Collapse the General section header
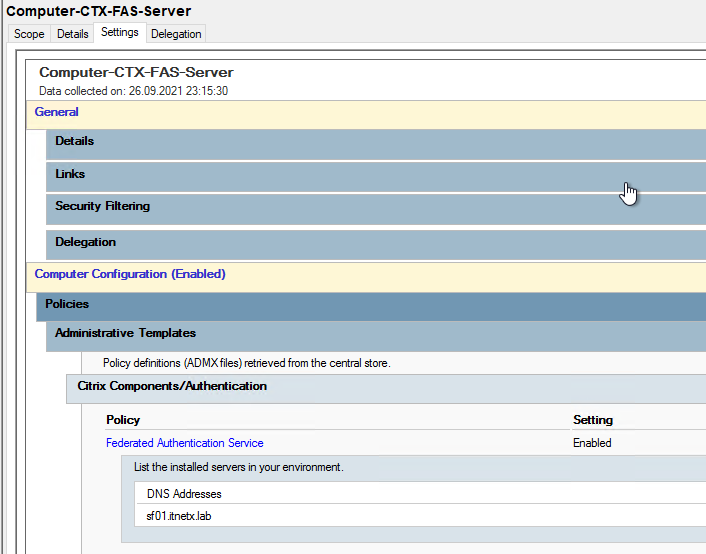The image size is (706, 554). click(366, 114)
